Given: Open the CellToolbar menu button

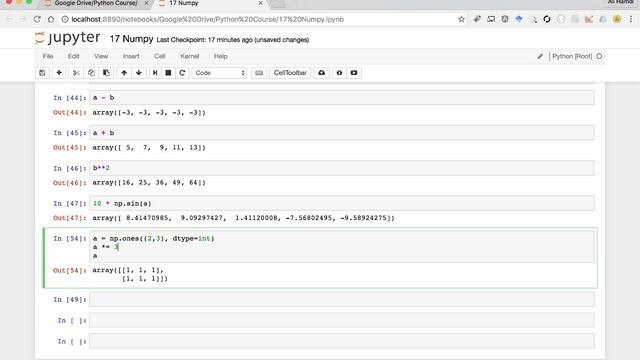Looking at the screenshot, I should (x=290, y=73).
